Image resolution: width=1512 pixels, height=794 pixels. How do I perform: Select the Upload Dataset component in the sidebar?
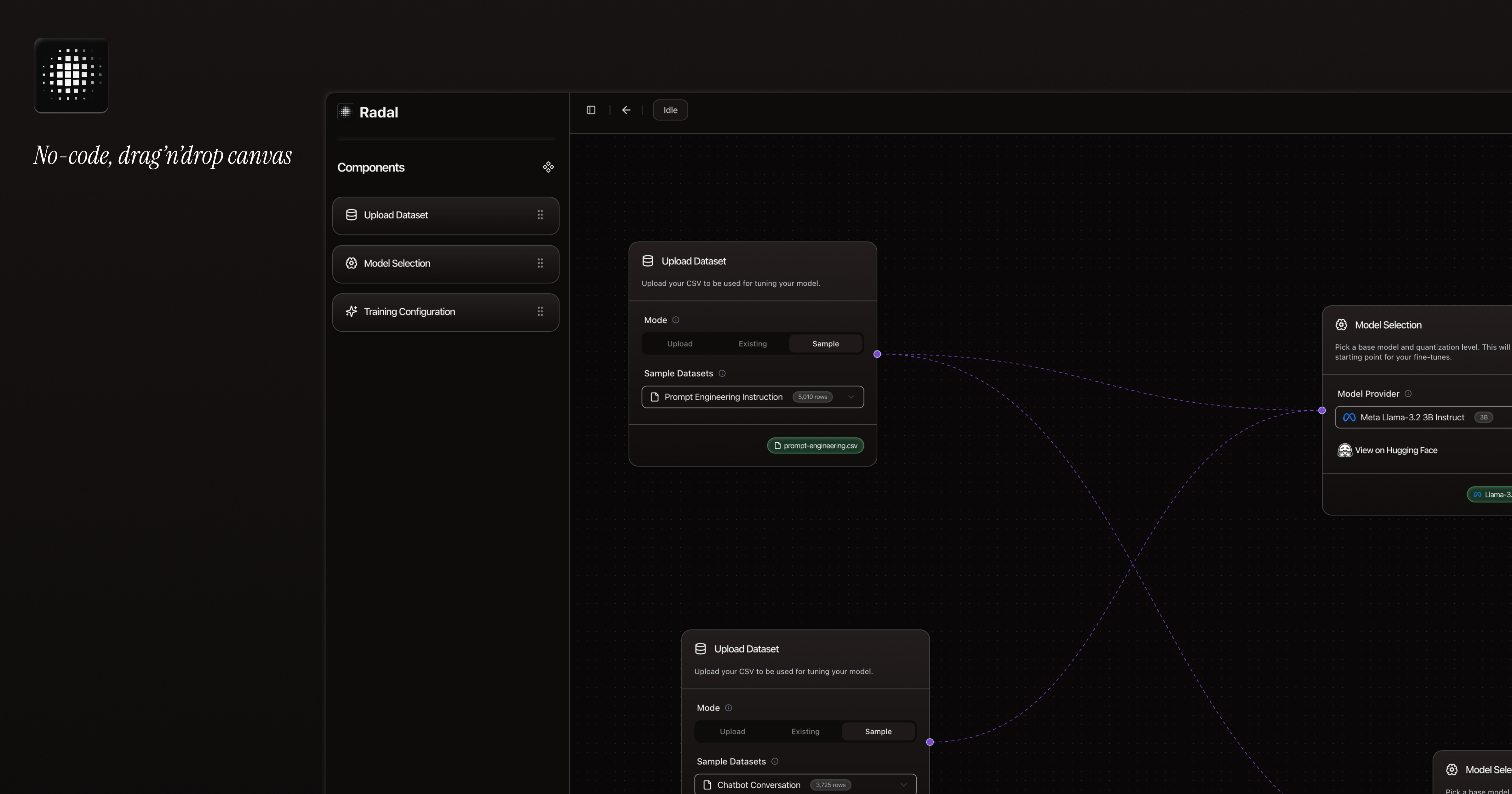coord(445,216)
